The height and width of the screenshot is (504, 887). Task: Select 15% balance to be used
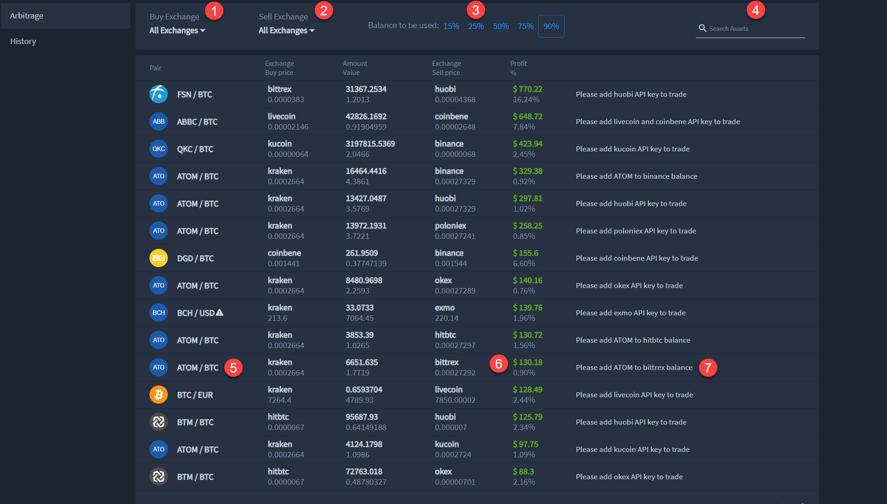451,26
